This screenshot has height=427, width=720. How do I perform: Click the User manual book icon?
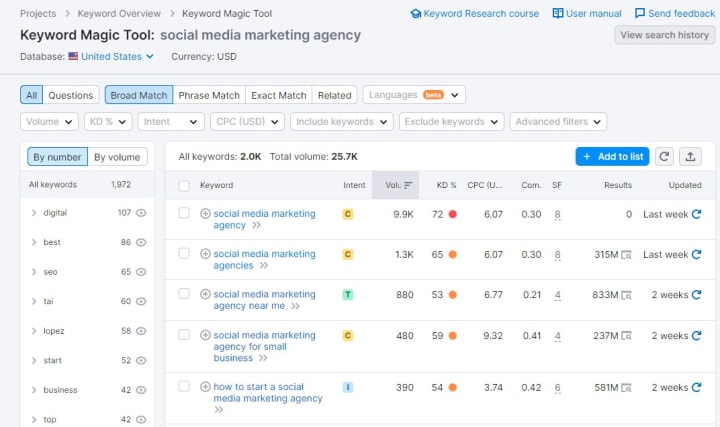558,14
